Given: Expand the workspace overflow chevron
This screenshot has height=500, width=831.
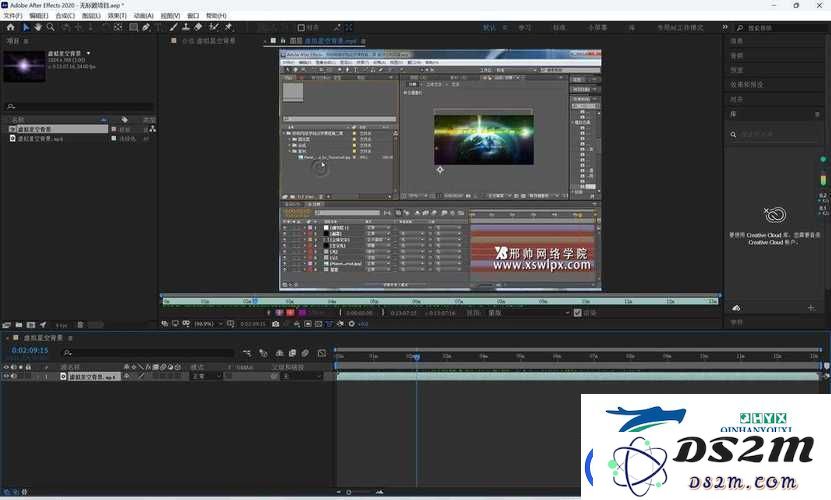Looking at the screenshot, I should [x=724, y=27].
